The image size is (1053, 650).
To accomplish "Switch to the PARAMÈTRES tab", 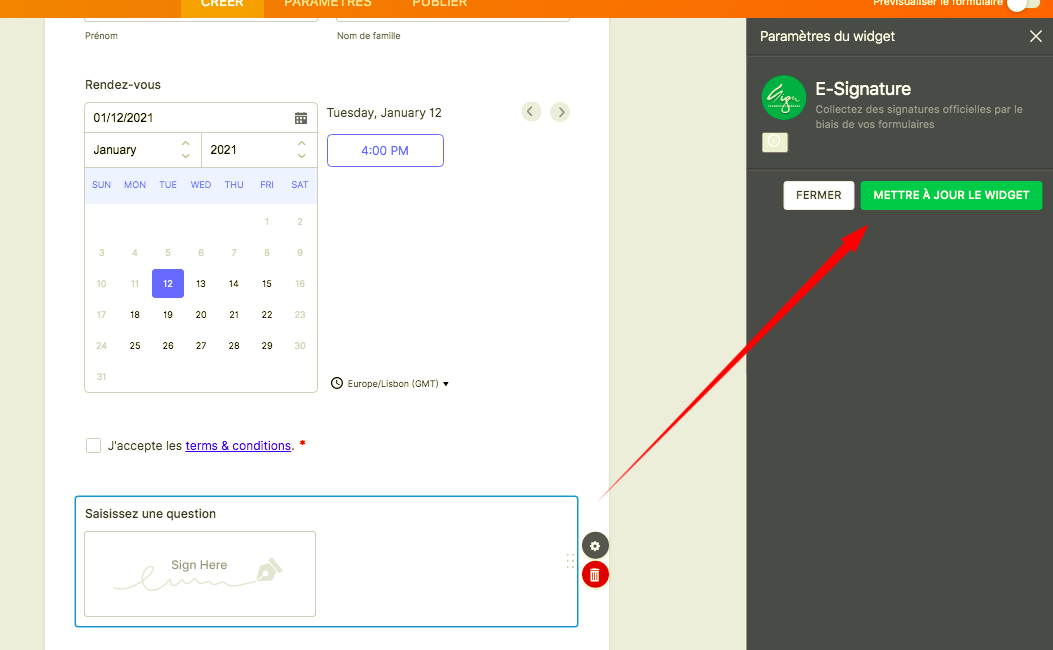I will [x=328, y=4].
